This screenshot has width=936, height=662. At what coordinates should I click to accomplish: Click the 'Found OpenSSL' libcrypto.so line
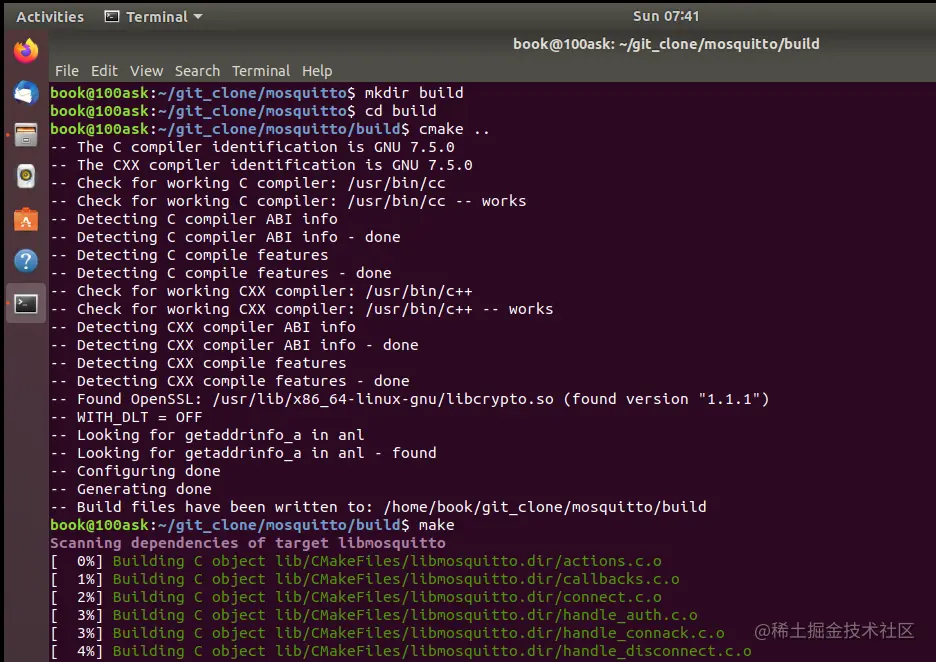410,399
